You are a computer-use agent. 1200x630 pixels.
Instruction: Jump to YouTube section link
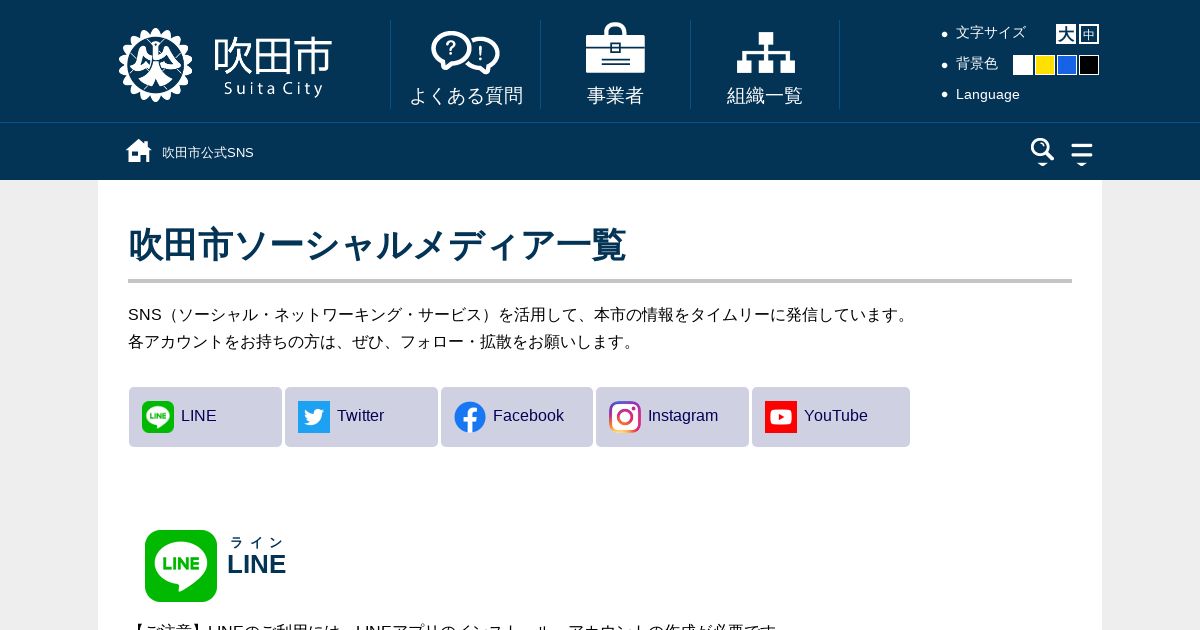[831, 417]
